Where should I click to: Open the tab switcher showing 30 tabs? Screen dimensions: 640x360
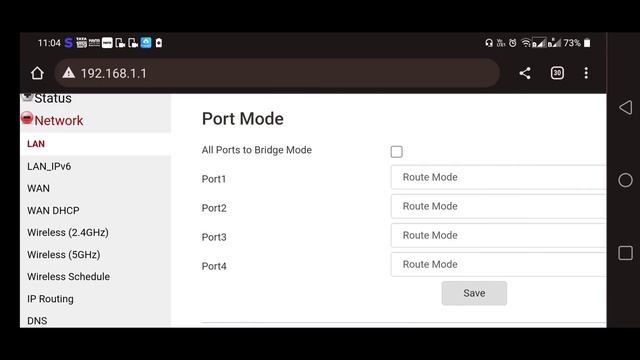tap(557, 73)
